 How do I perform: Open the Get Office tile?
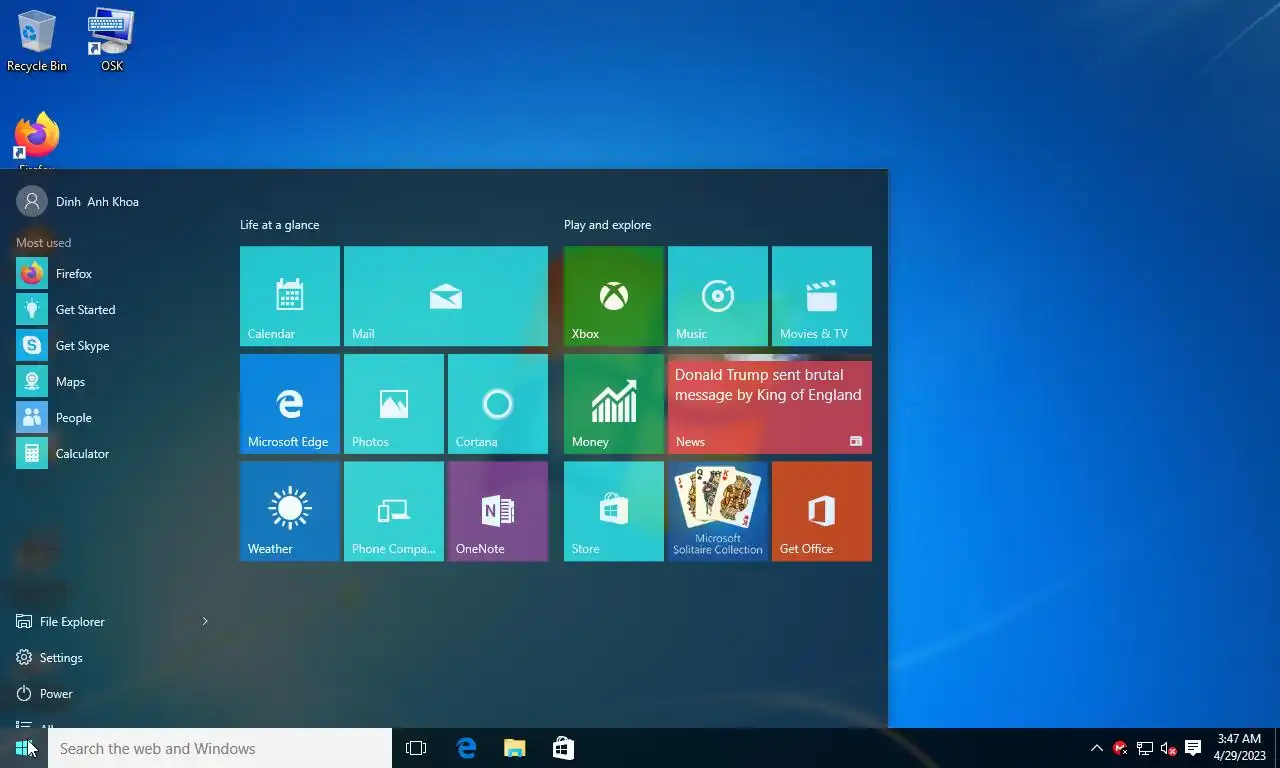click(x=822, y=511)
